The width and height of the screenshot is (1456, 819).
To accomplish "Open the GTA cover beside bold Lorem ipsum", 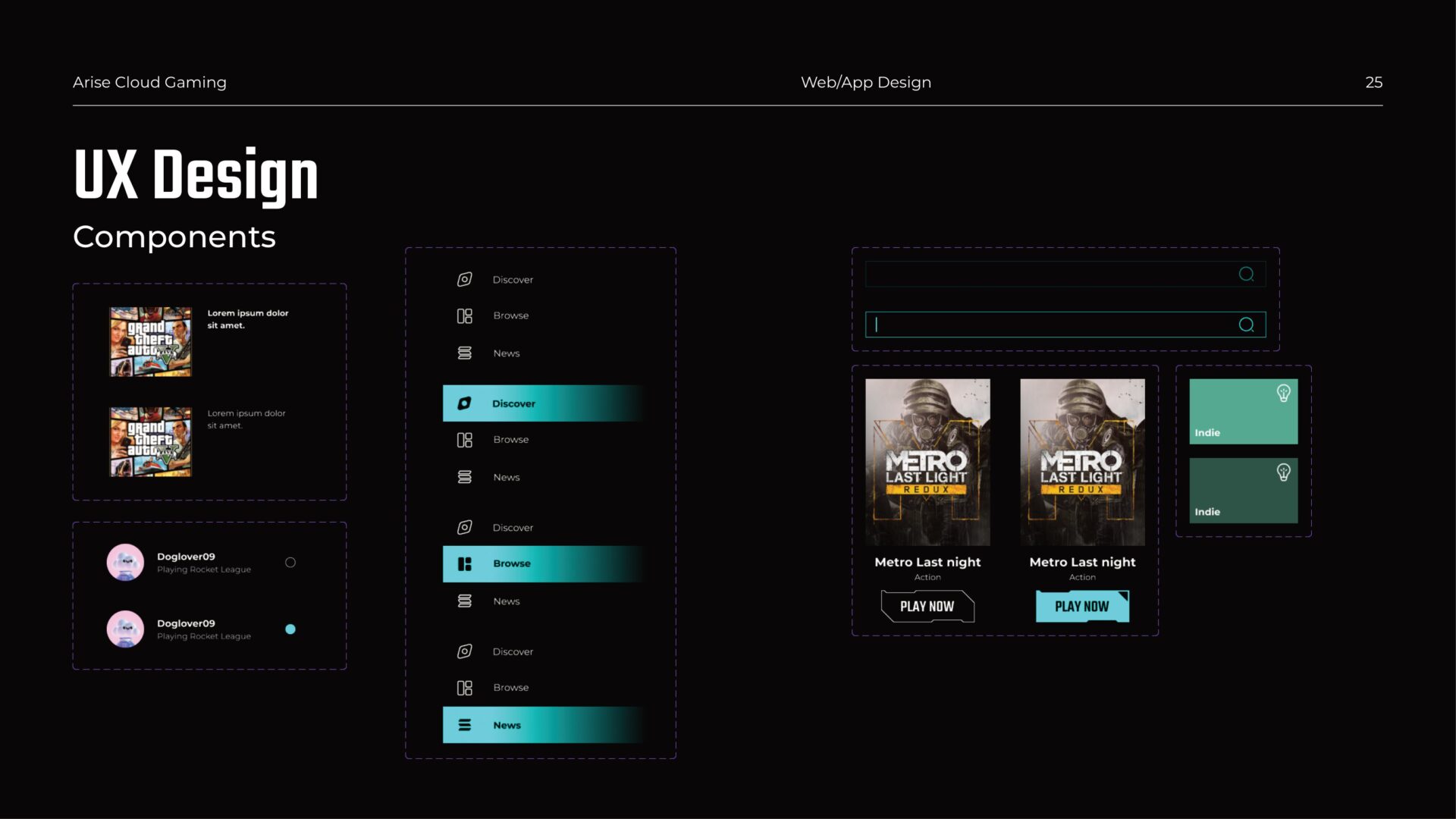I will [151, 342].
